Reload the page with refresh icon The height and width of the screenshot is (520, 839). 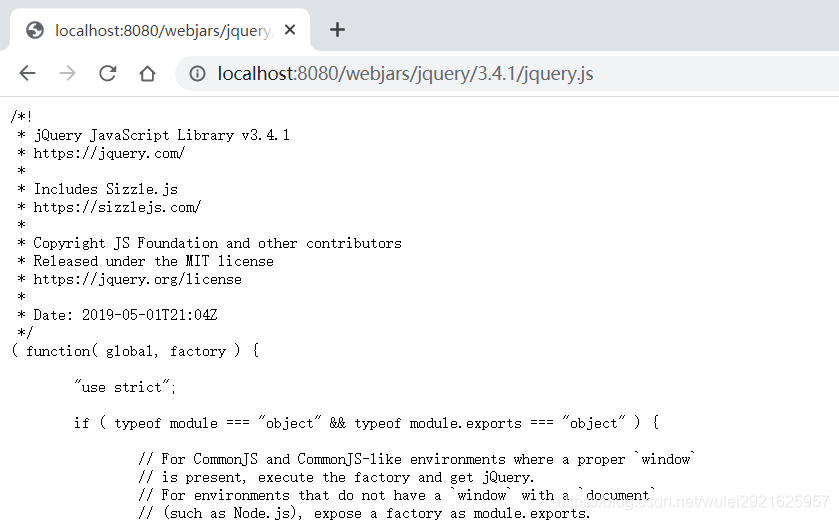coord(108,73)
